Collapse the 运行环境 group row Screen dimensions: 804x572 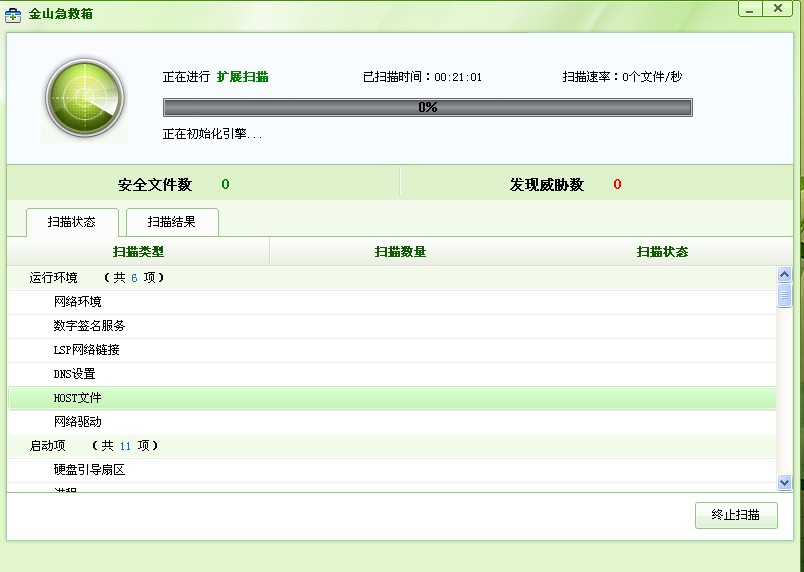click(392, 278)
